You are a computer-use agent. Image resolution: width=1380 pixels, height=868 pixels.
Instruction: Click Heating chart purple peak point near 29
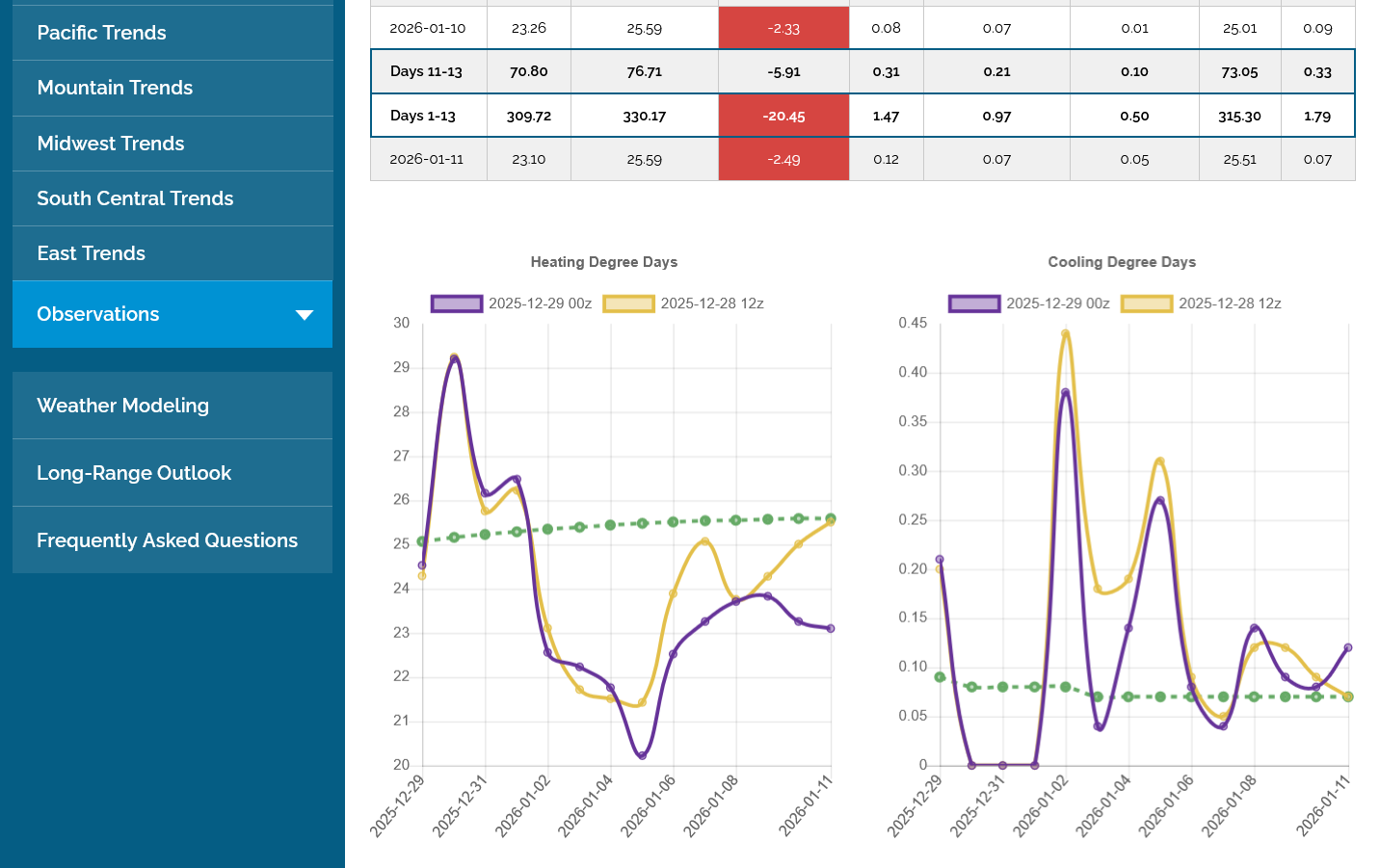(x=454, y=359)
